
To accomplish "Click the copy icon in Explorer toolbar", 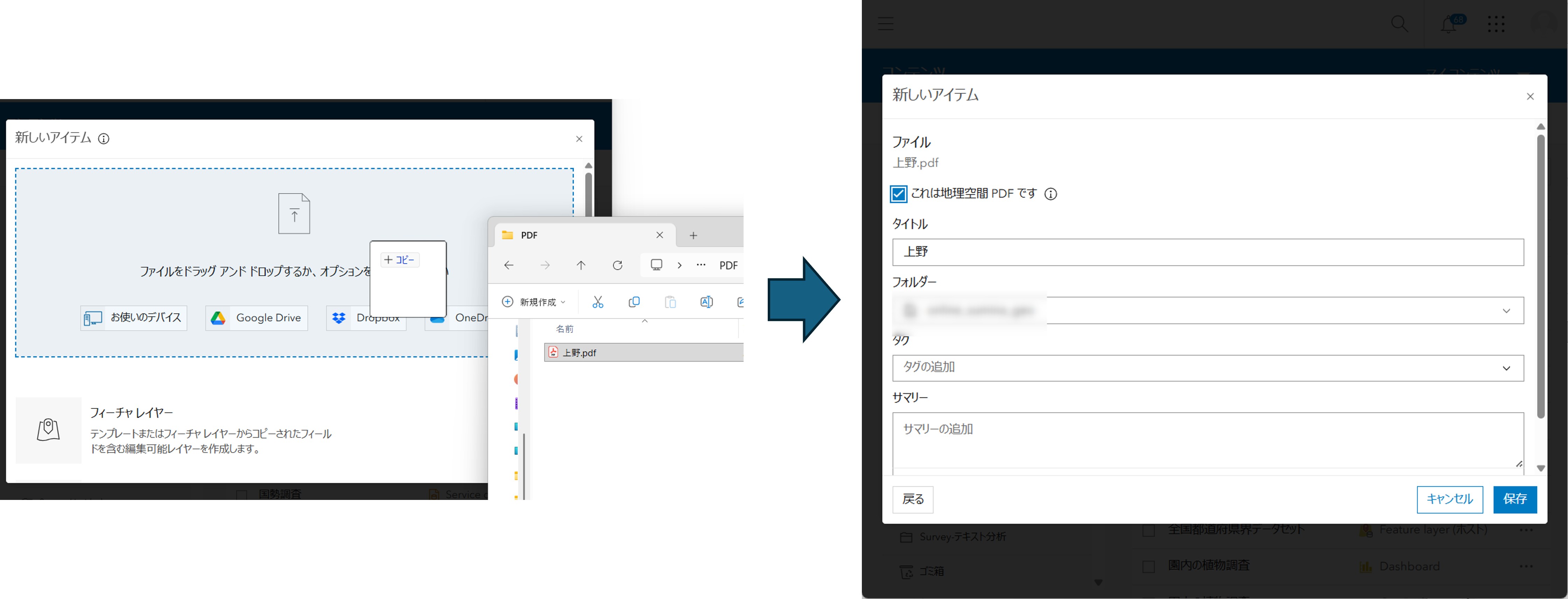I will tap(634, 302).
